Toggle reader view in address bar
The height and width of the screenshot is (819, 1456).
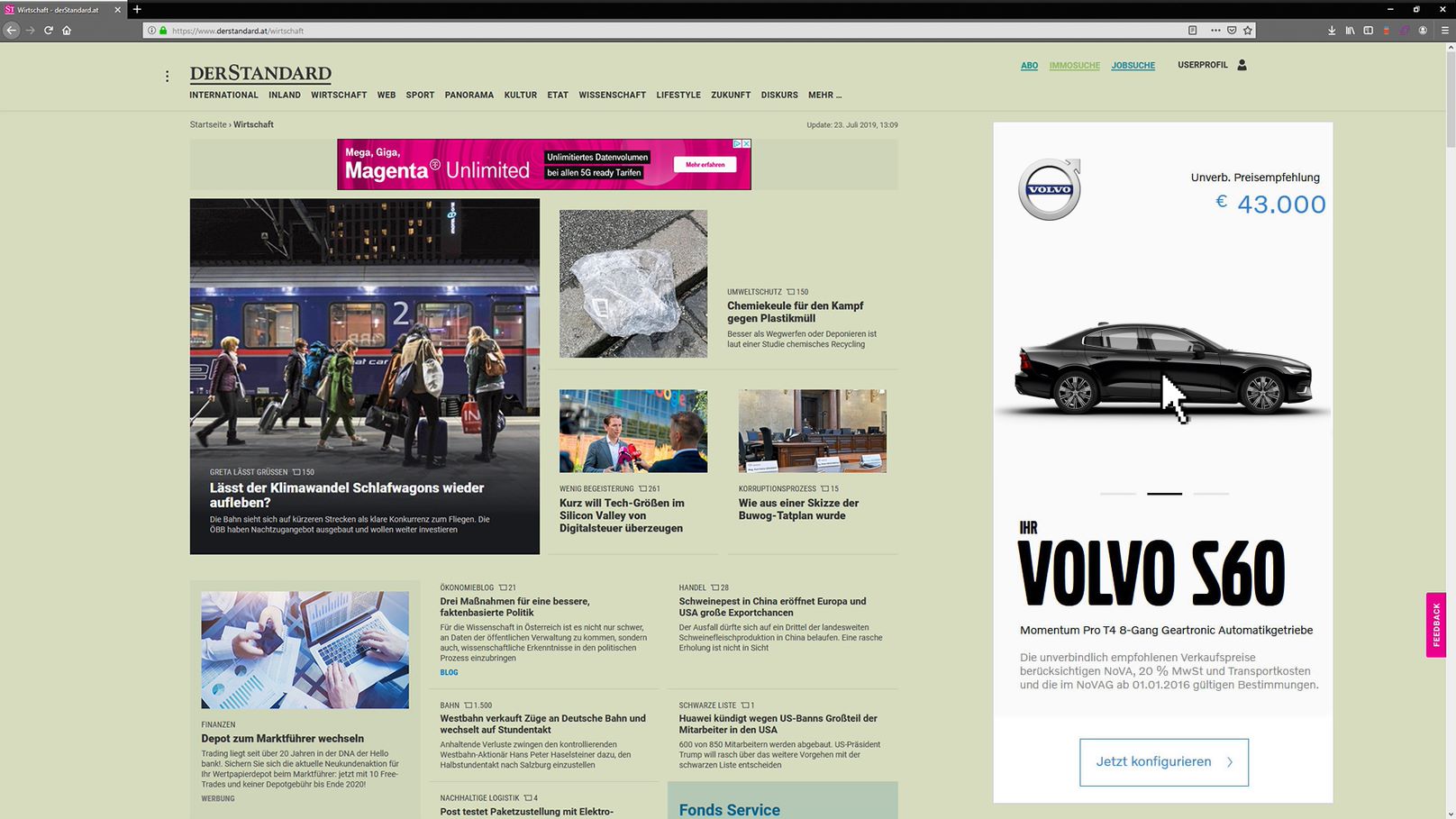1192,30
